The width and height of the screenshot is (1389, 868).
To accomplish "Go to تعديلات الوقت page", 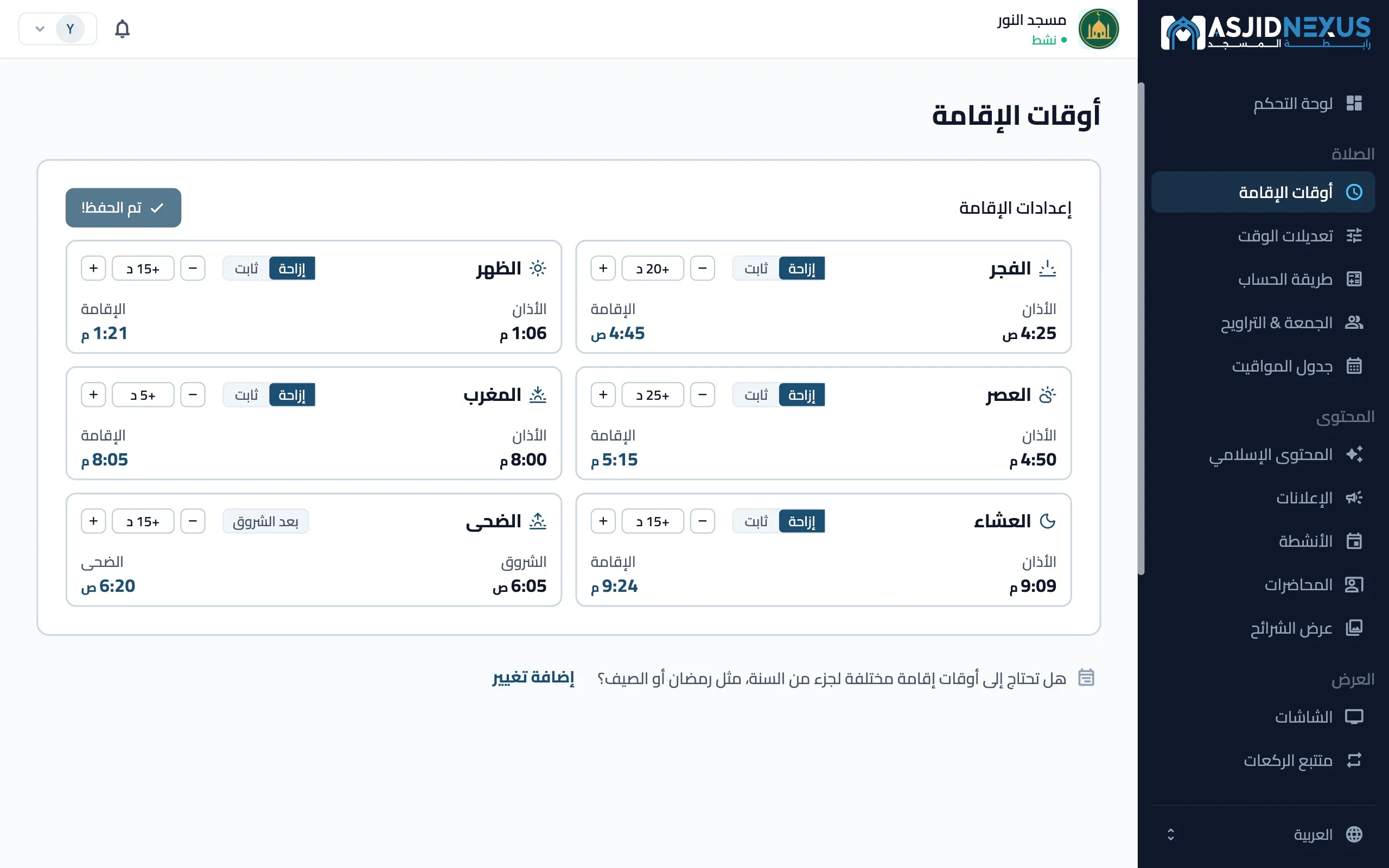I will (x=1263, y=235).
